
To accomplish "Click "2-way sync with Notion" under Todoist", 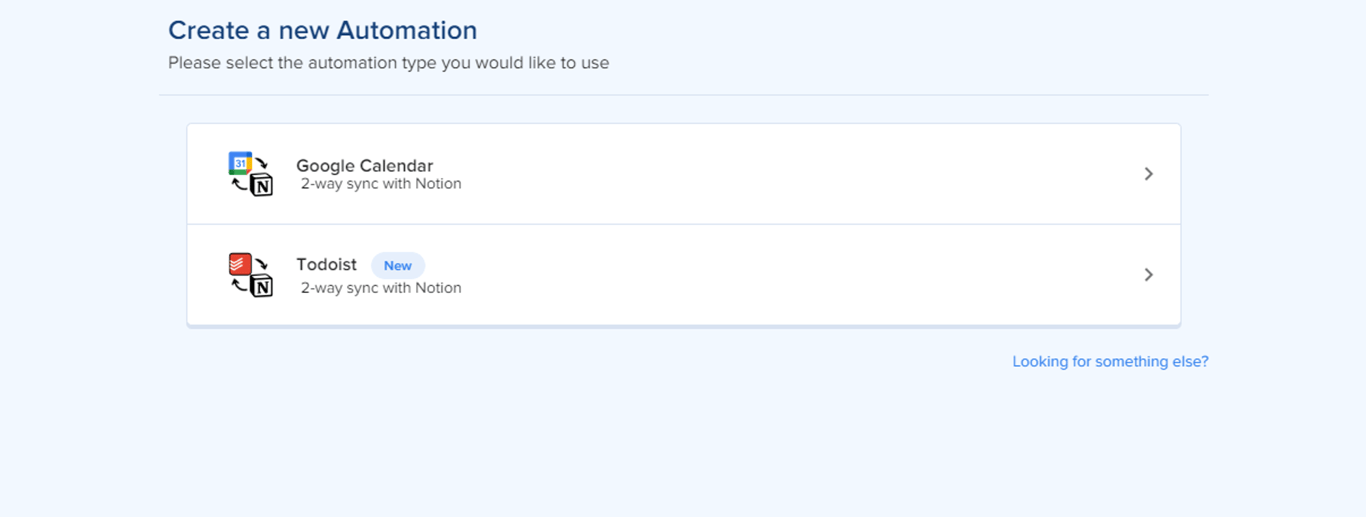I will click(381, 288).
